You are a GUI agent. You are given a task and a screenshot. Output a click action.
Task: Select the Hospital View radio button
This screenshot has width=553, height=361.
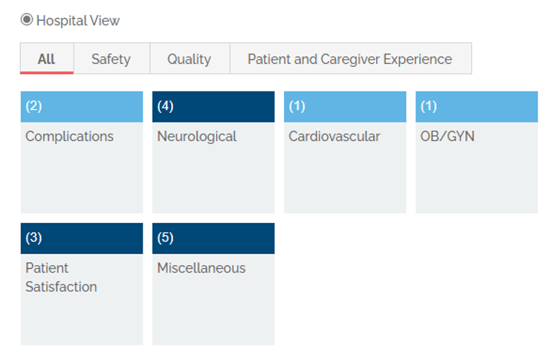click(26, 20)
